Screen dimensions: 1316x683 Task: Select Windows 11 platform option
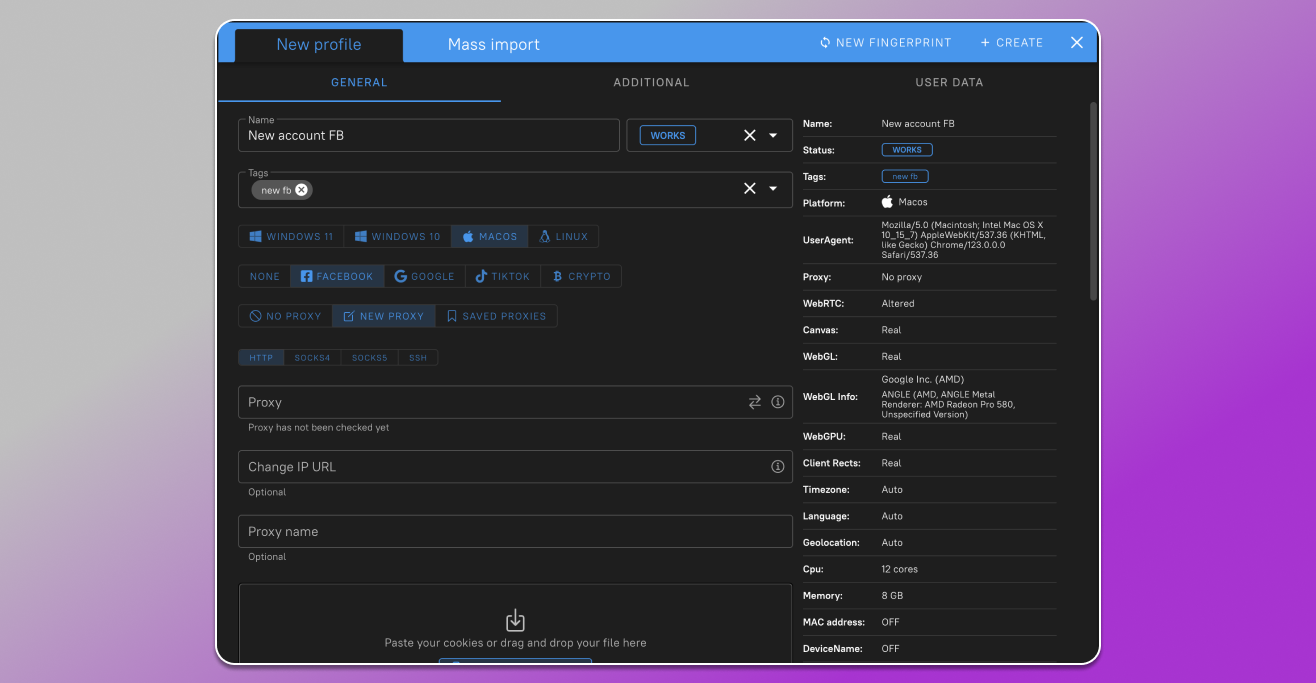click(291, 237)
